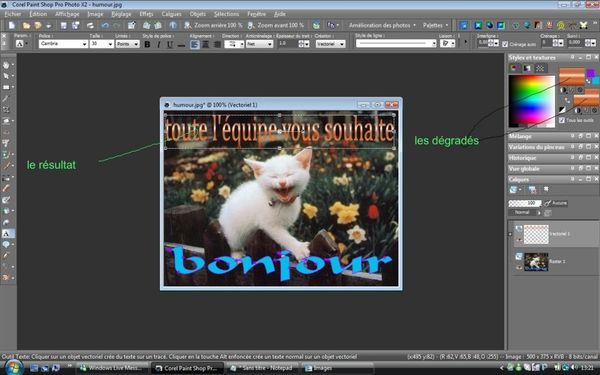Click the Save floppy disk icon
The width and height of the screenshot is (600, 375).
(x=64, y=25)
